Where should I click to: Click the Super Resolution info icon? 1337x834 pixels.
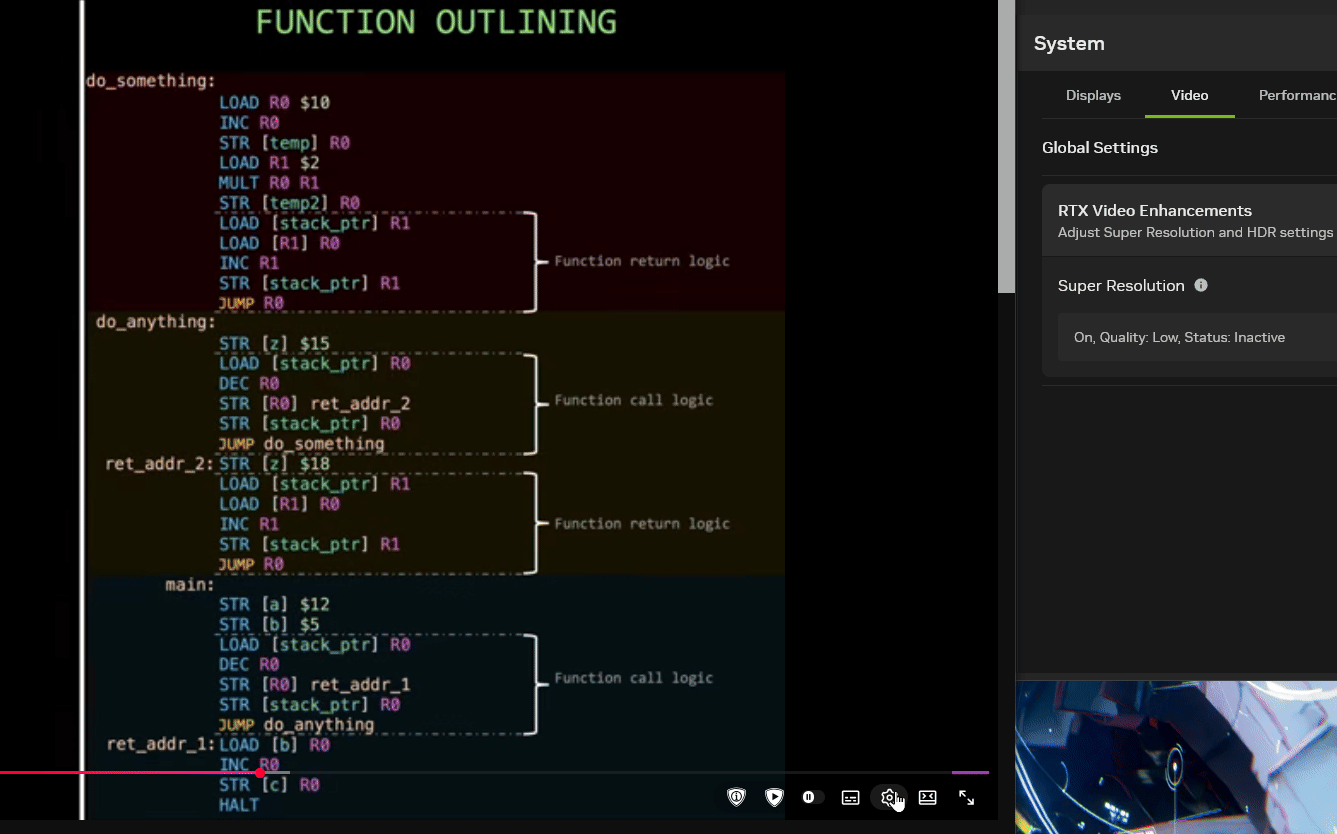[1201, 285]
